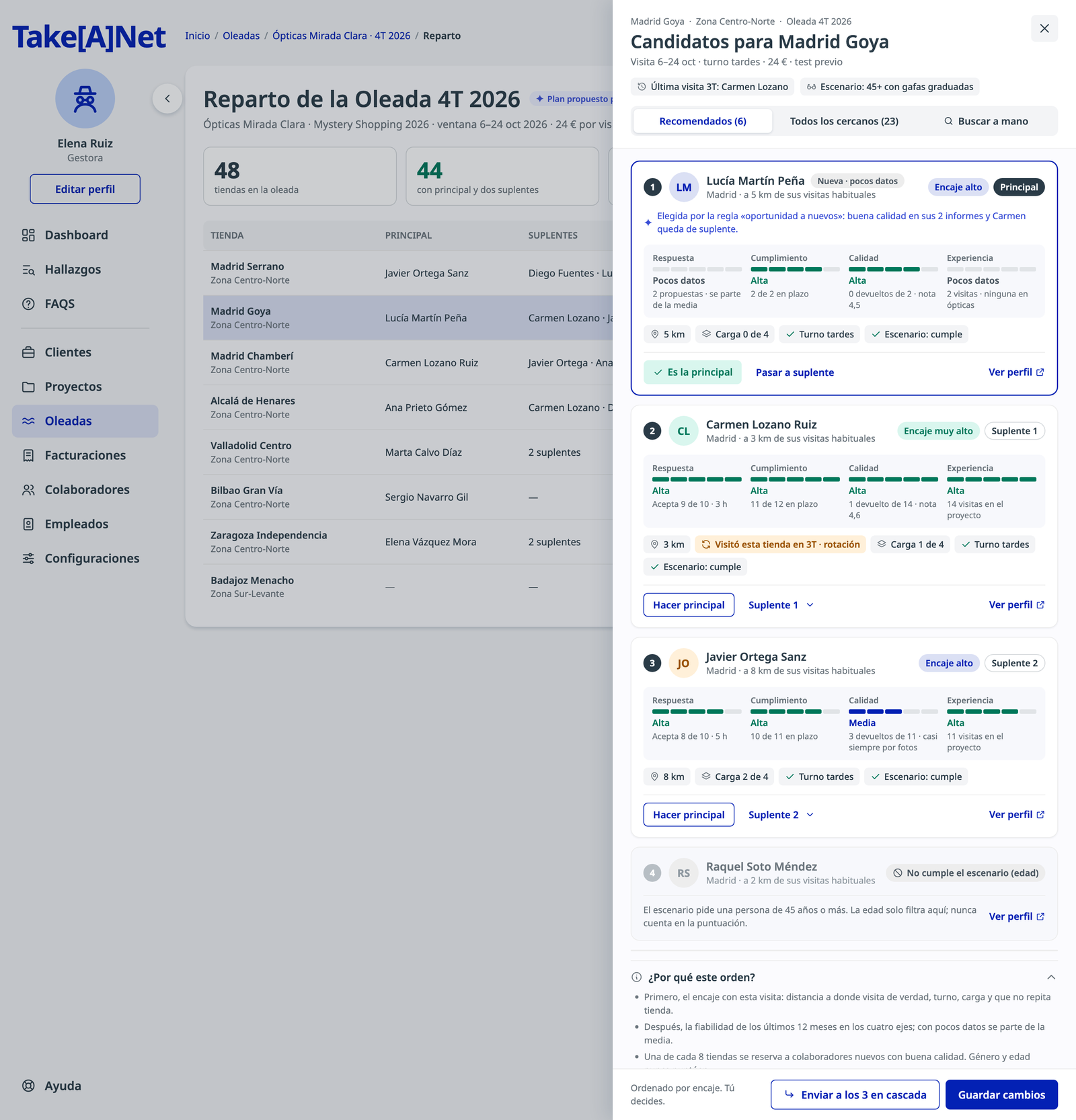Click the LM avatar of Lucía Martín Peña
Viewport: 1076px width, 1120px height.
(x=684, y=188)
